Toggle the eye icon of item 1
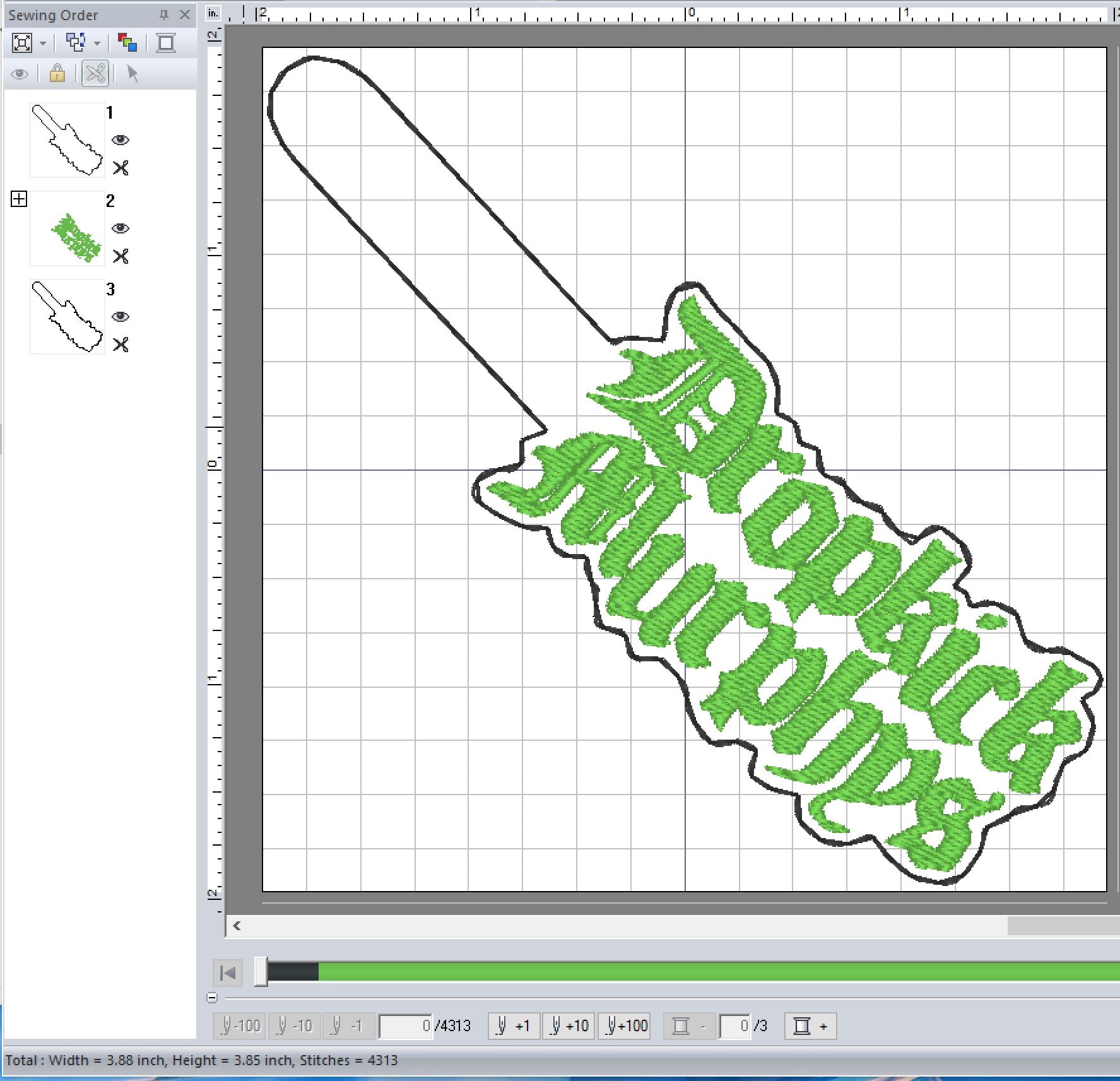 [120, 140]
